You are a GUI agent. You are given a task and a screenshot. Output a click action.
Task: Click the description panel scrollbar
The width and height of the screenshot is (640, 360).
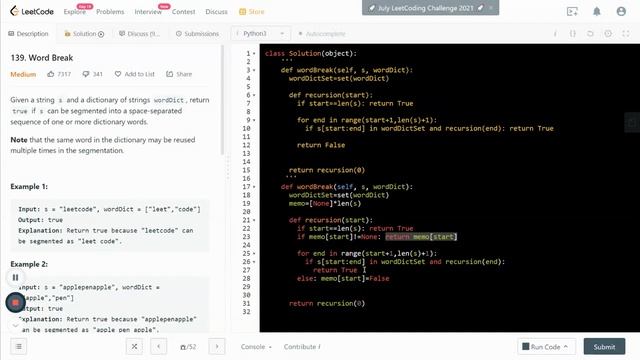coord(222,100)
